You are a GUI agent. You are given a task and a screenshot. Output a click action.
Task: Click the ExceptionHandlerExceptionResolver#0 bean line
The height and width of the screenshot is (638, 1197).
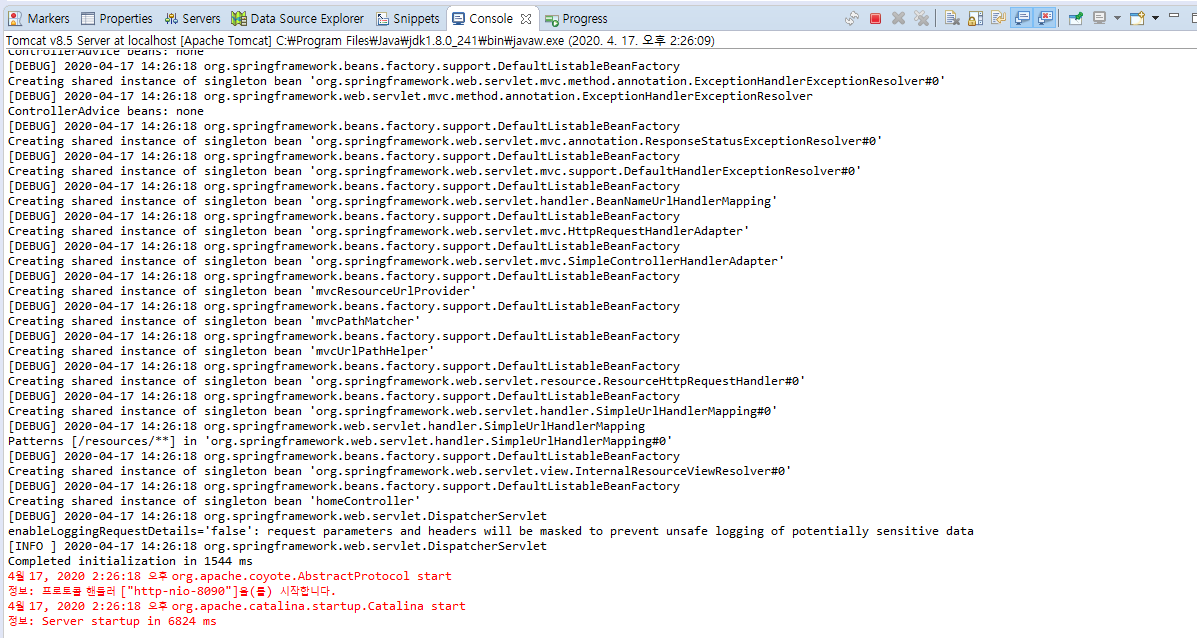pos(476,81)
